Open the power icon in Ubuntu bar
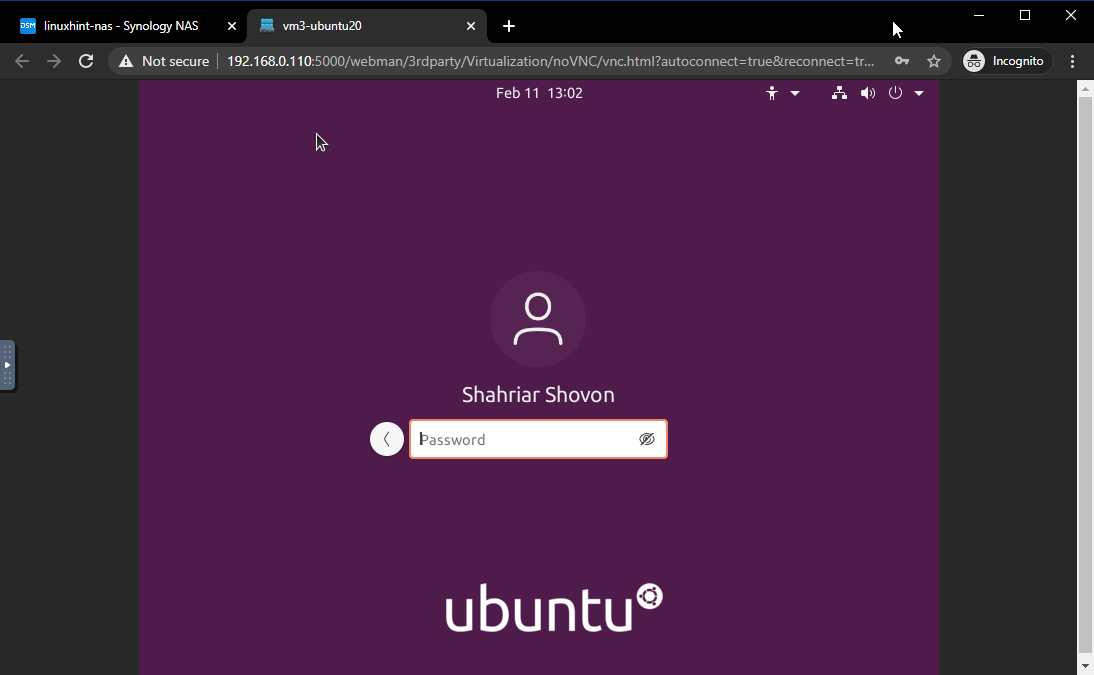 tap(895, 93)
